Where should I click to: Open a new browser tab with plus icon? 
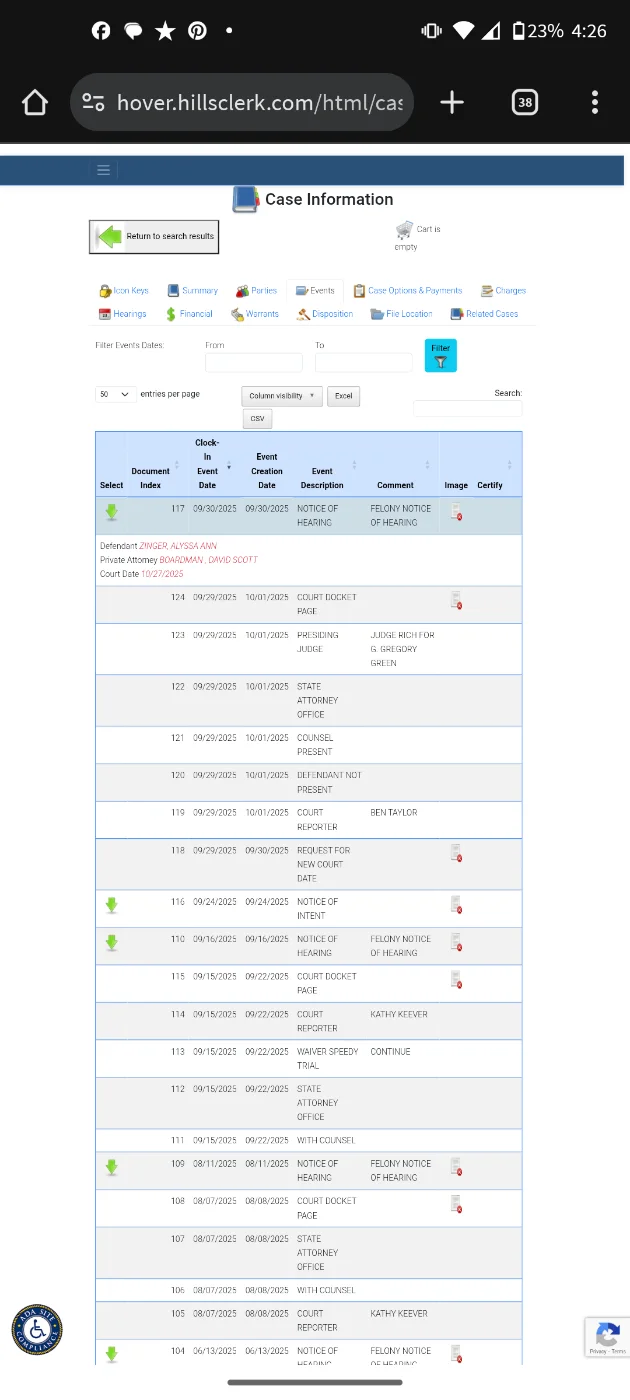tap(452, 102)
